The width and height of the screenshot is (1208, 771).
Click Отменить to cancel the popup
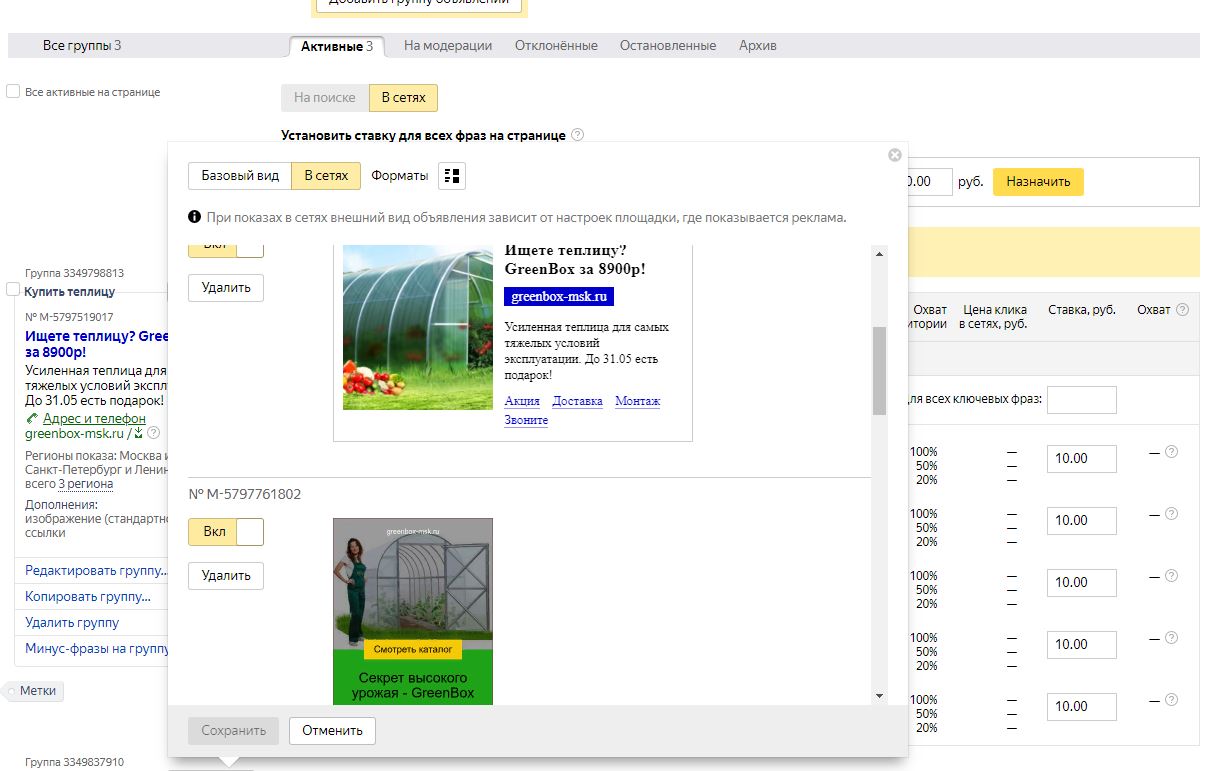pos(332,731)
